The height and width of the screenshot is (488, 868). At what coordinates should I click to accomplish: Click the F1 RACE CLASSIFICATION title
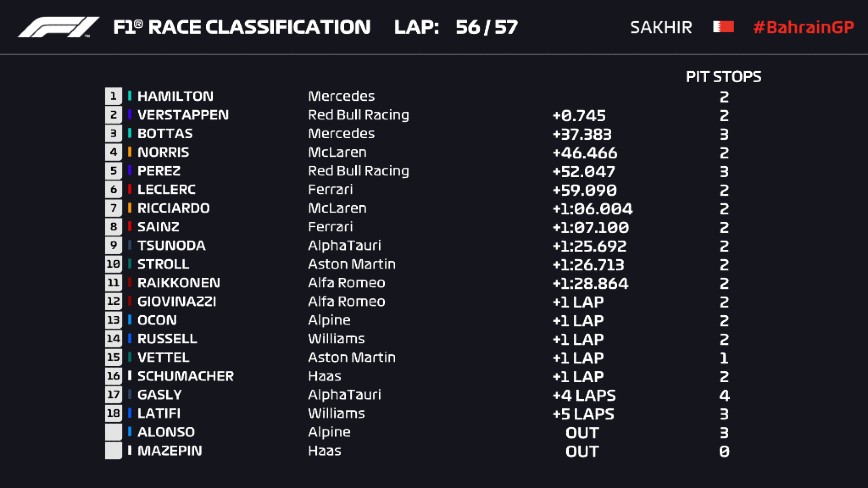coord(241,27)
